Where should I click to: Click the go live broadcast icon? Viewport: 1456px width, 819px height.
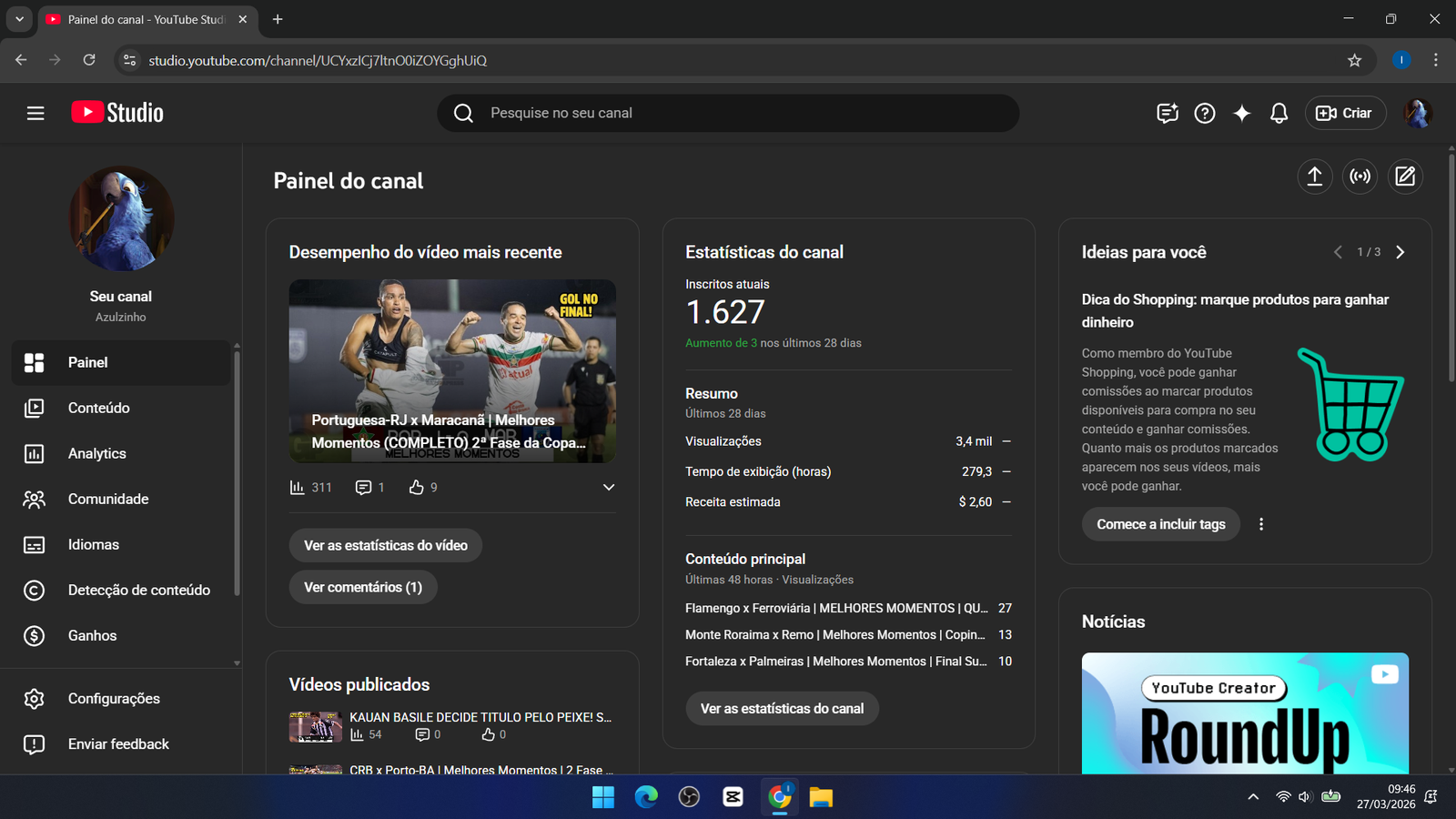(x=1360, y=177)
